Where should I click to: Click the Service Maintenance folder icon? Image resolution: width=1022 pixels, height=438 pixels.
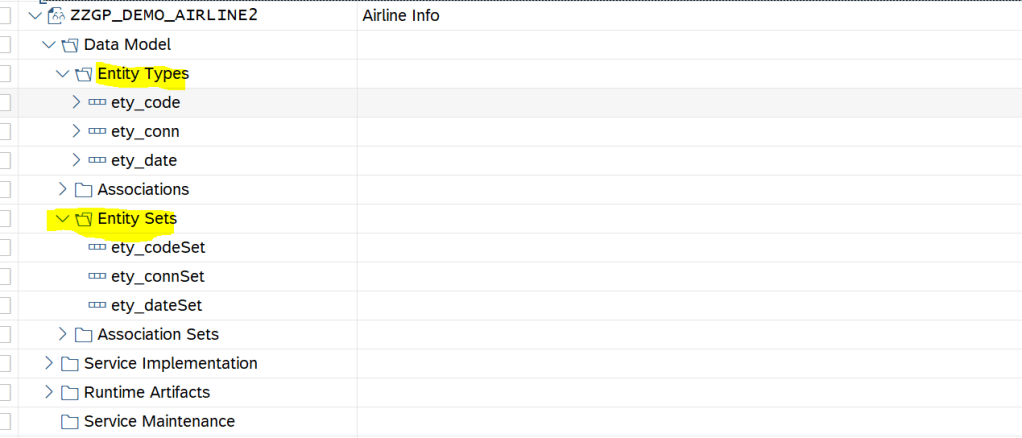[x=70, y=422]
